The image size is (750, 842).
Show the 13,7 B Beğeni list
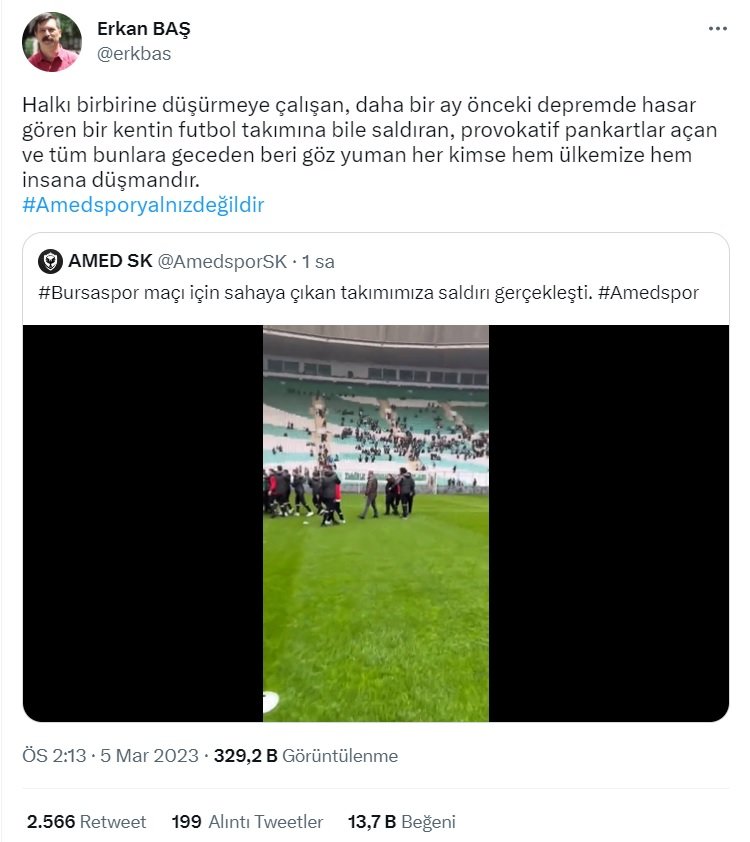pyautogui.click(x=402, y=822)
